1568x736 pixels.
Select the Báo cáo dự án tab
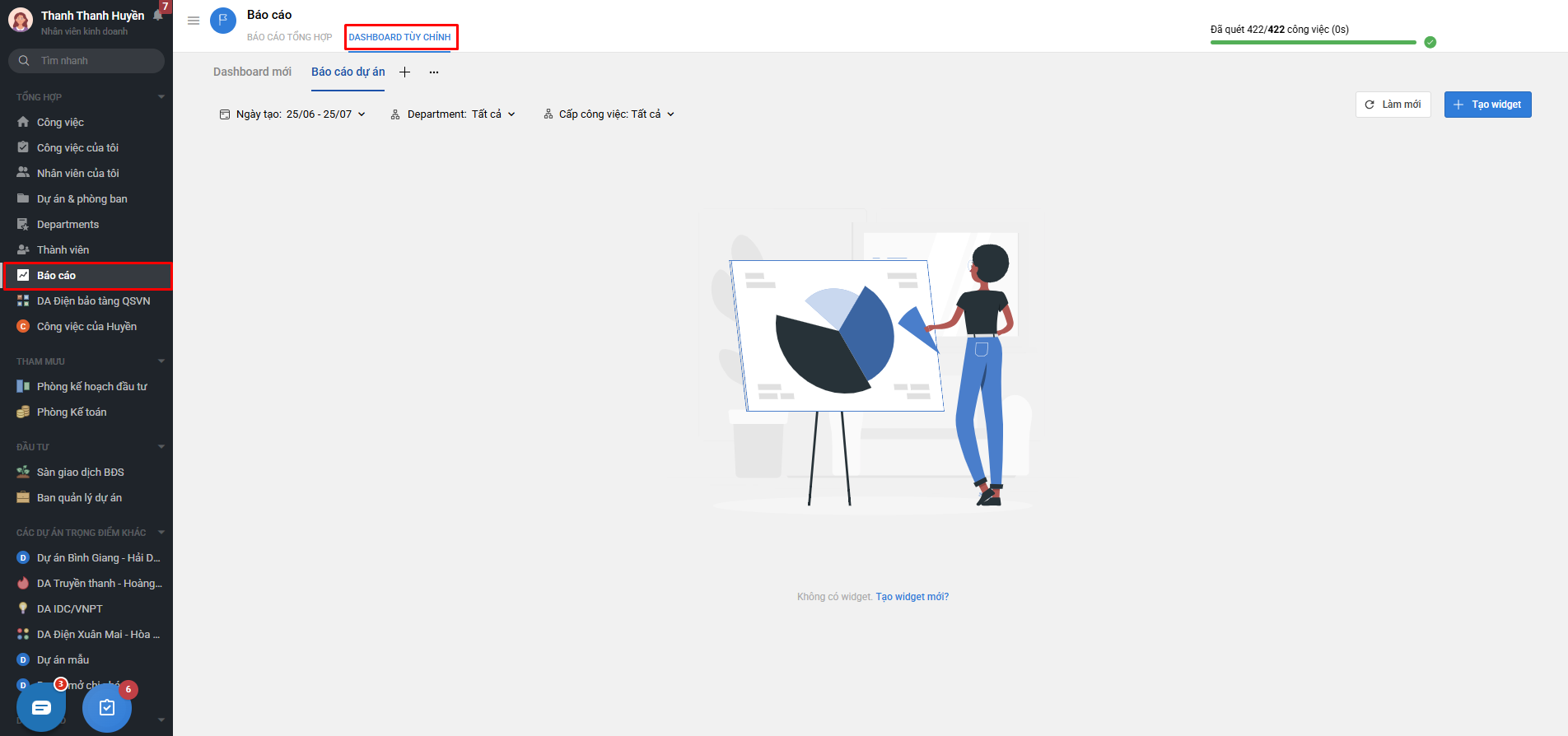click(x=348, y=72)
